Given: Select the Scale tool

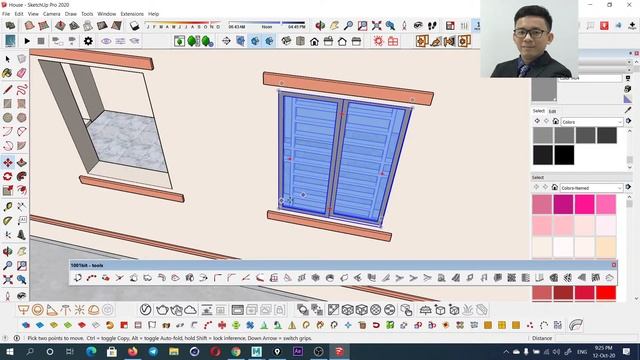Looking at the screenshot, I should [x=7, y=190].
